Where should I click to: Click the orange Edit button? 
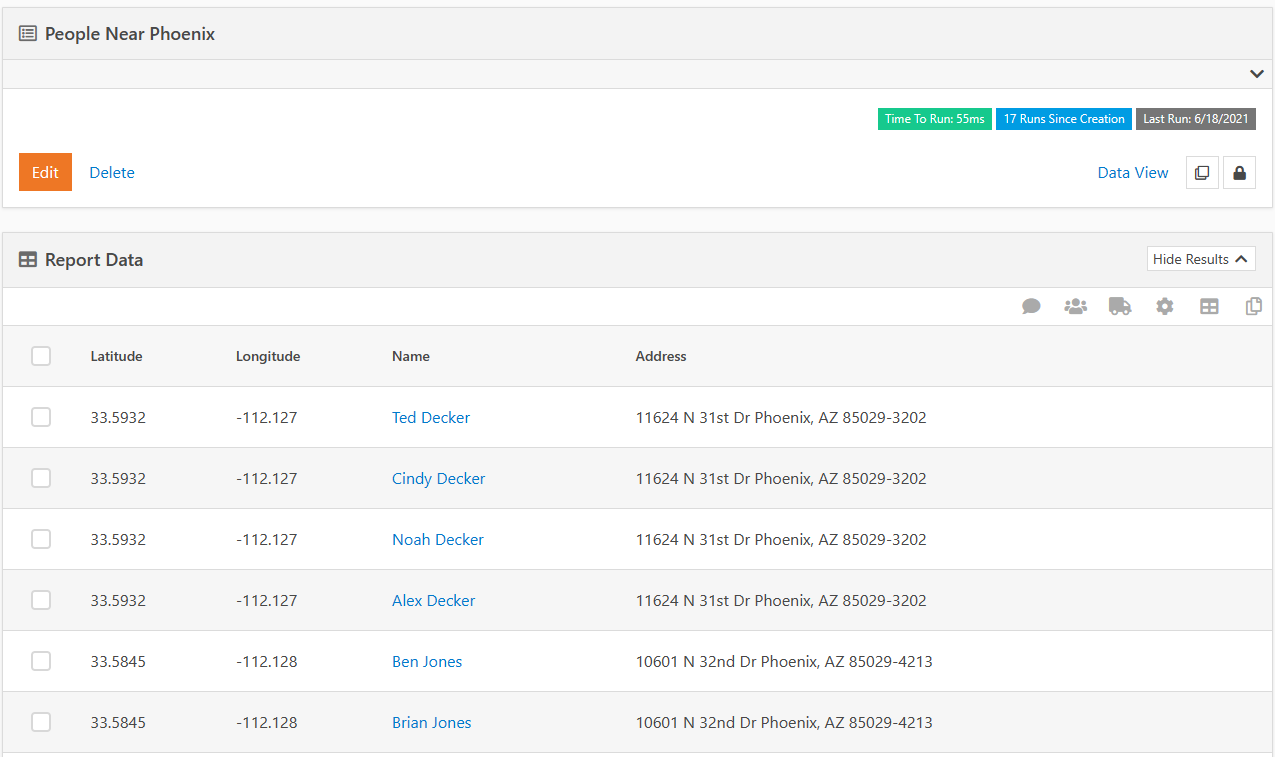(x=45, y=172)
